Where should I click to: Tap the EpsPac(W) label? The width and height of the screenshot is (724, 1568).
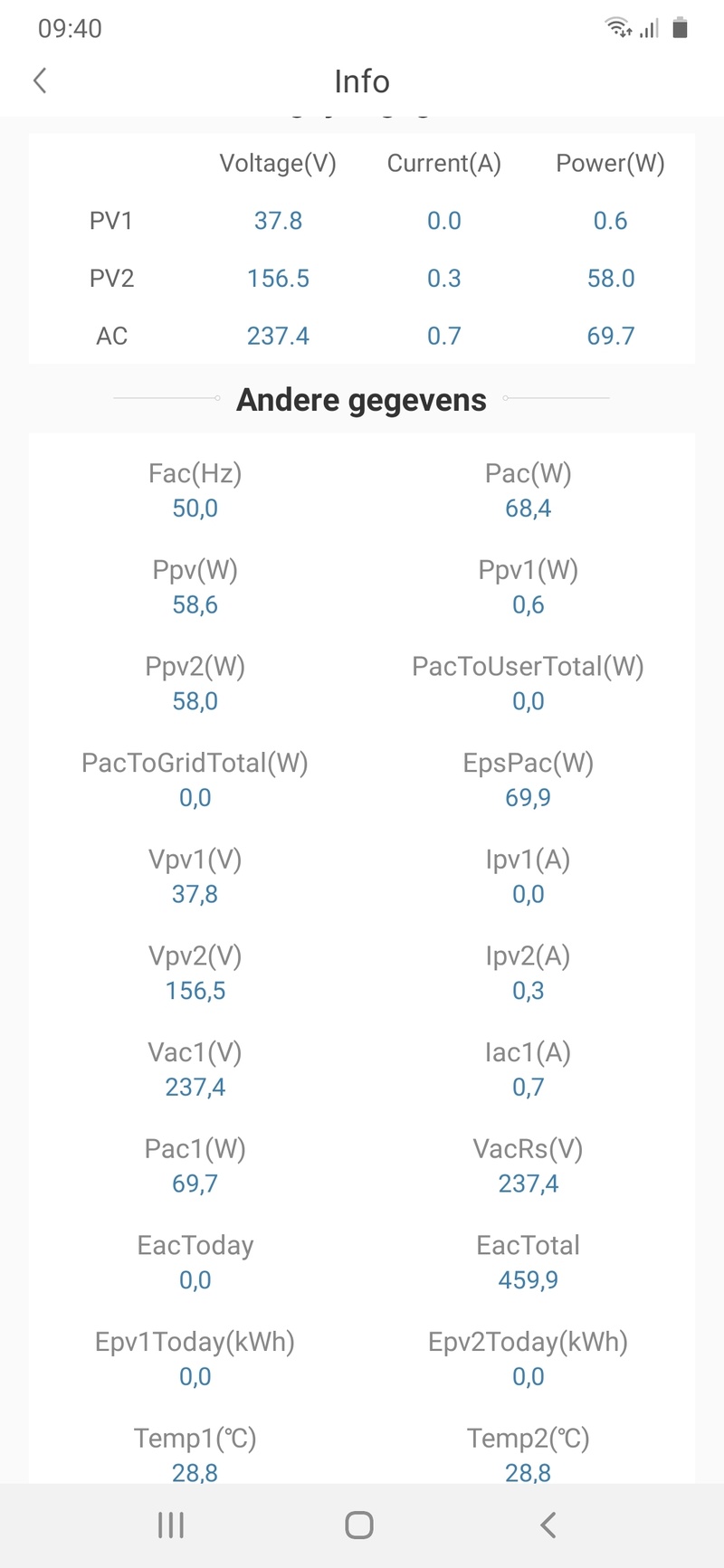pos(529,763)
